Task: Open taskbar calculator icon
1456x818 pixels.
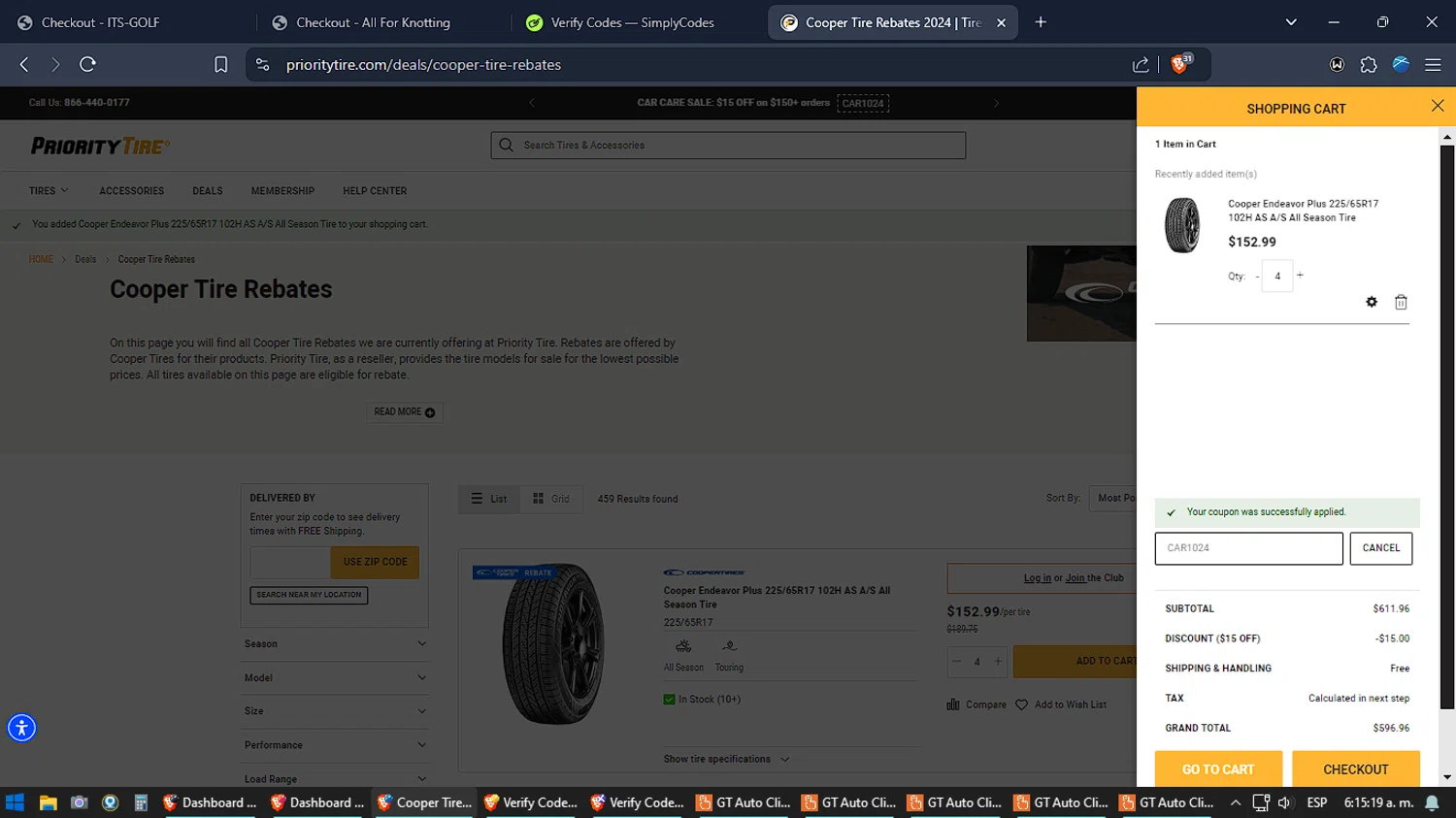Action: [x=141, y=802]
